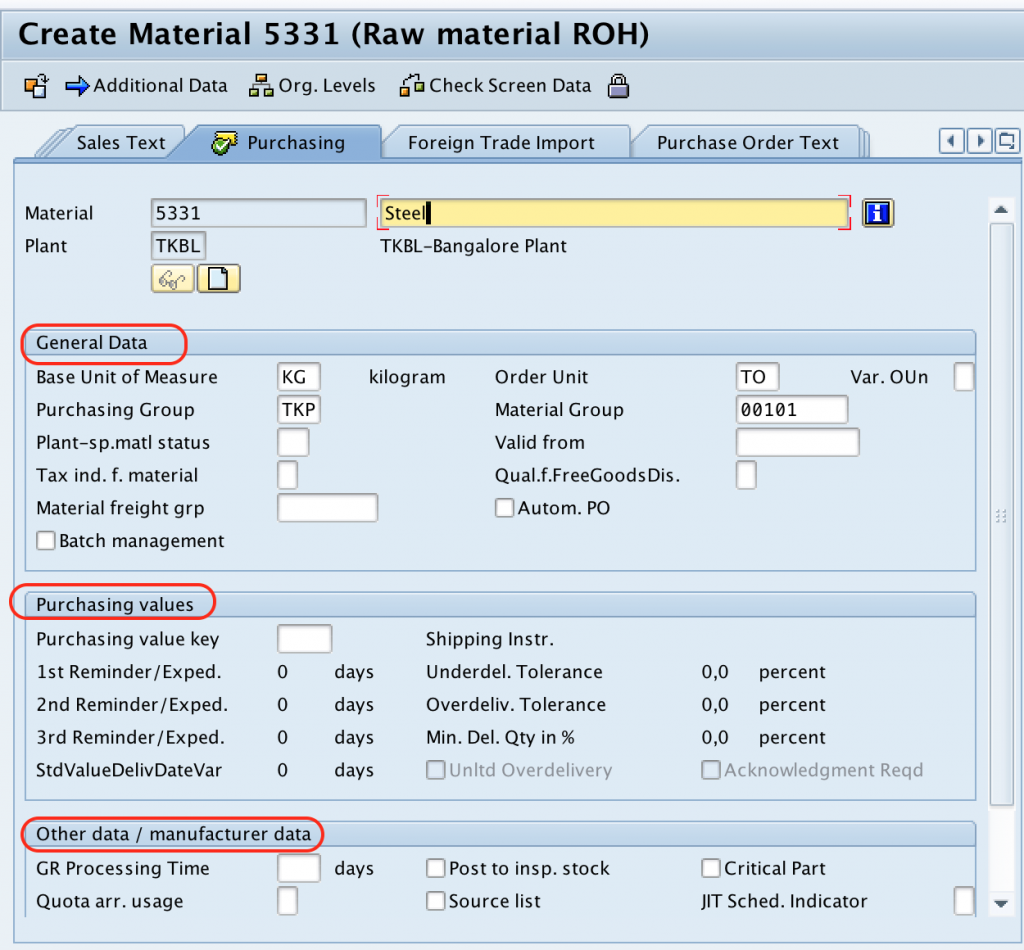Click the exit icon in the top toolbar

(x=34, y=86)
